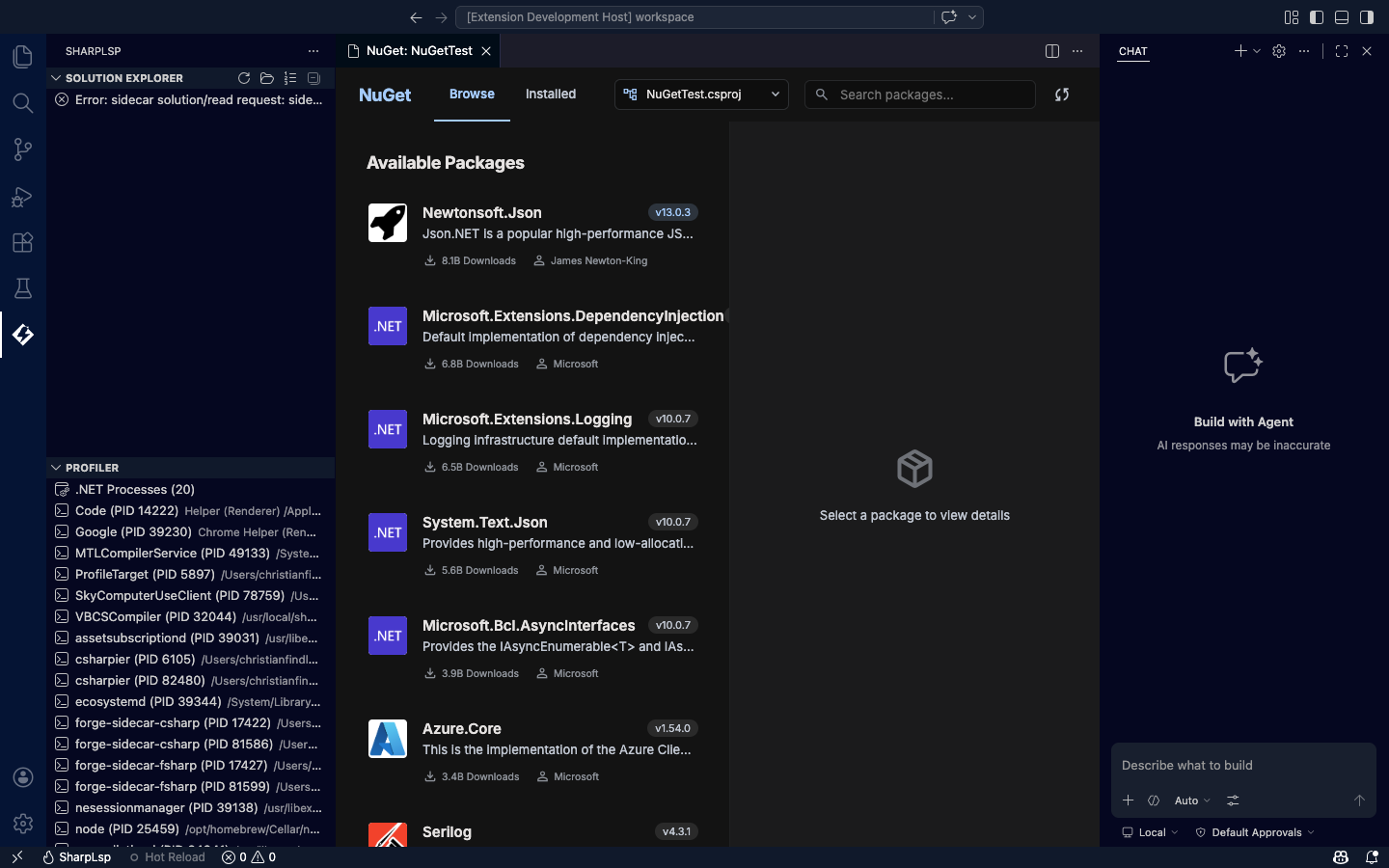
Task: Select the NuGet: NuGetTest editor tab
Action: pos(419,51)
